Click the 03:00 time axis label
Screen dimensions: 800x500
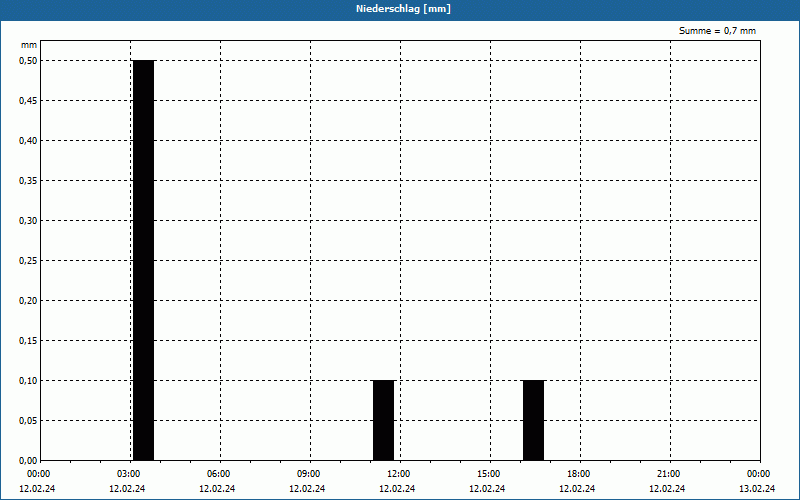pyautogui.click(x=131, y=474)
